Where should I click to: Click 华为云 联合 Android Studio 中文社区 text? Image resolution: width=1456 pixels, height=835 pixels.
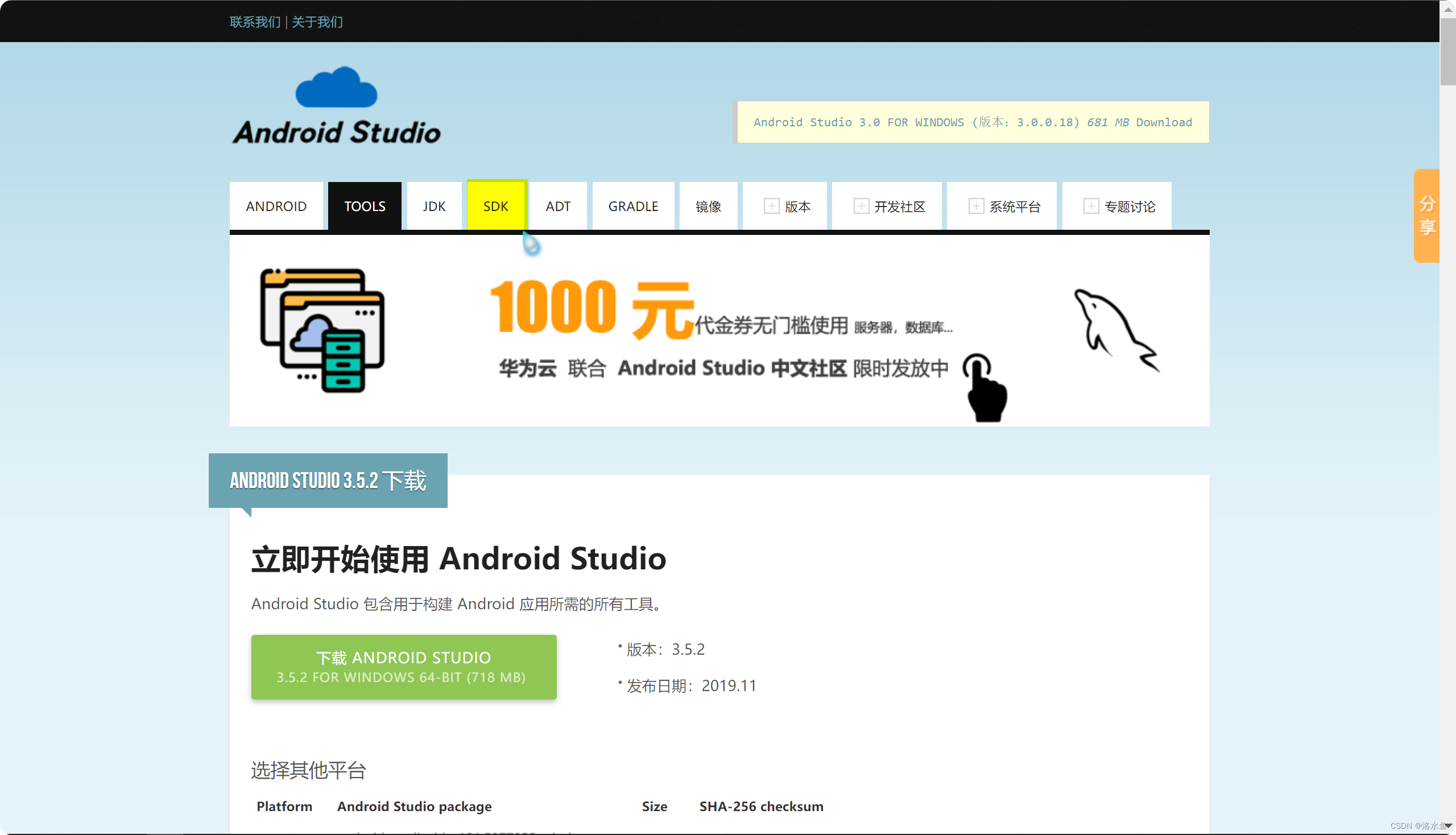pos(673,368)
